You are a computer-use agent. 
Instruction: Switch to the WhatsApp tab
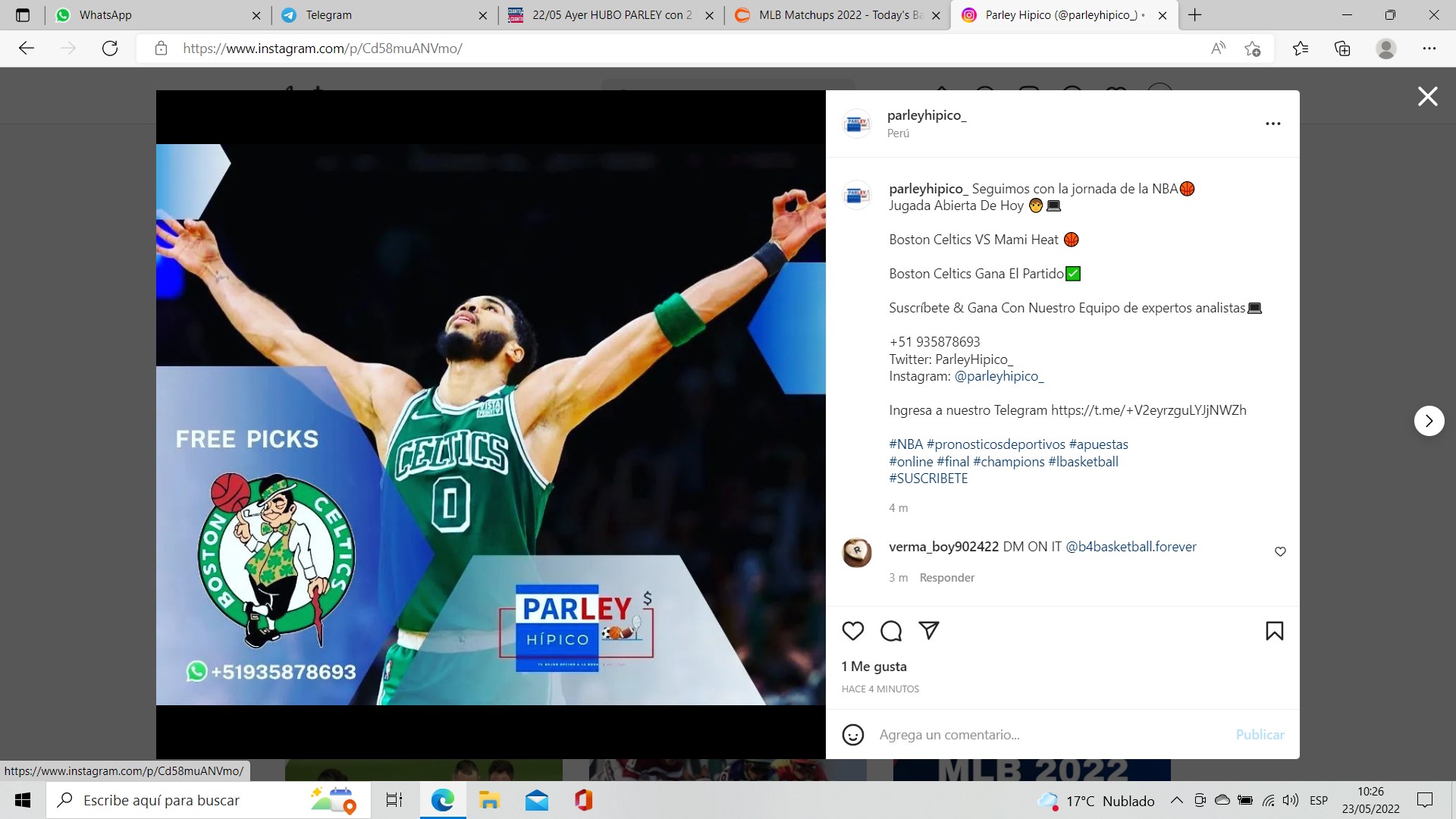(157, 15)
